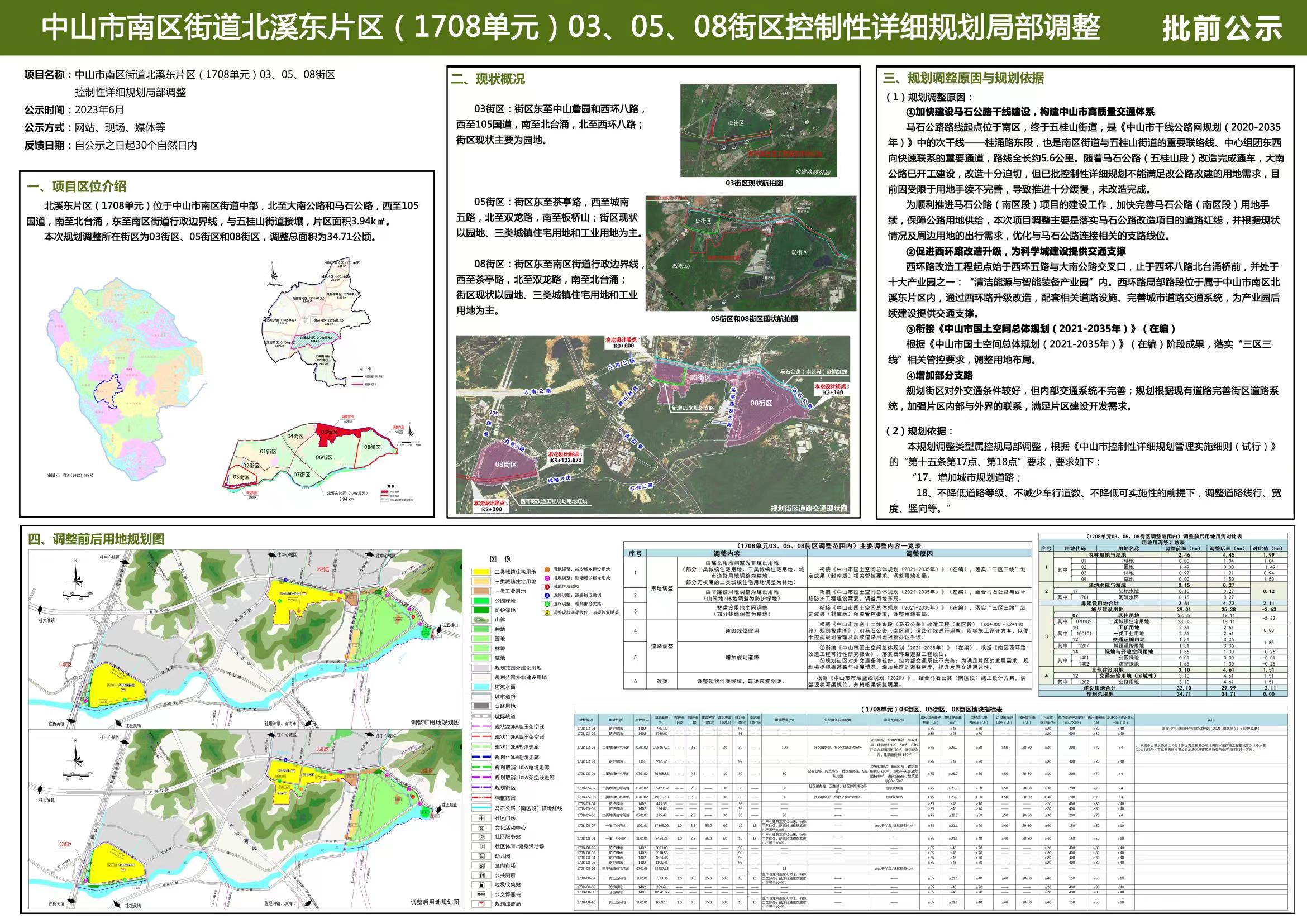1307x924 pixels.
Task: Click parcel code 1708-03-03 in indicator table
Action: [586, 748]
